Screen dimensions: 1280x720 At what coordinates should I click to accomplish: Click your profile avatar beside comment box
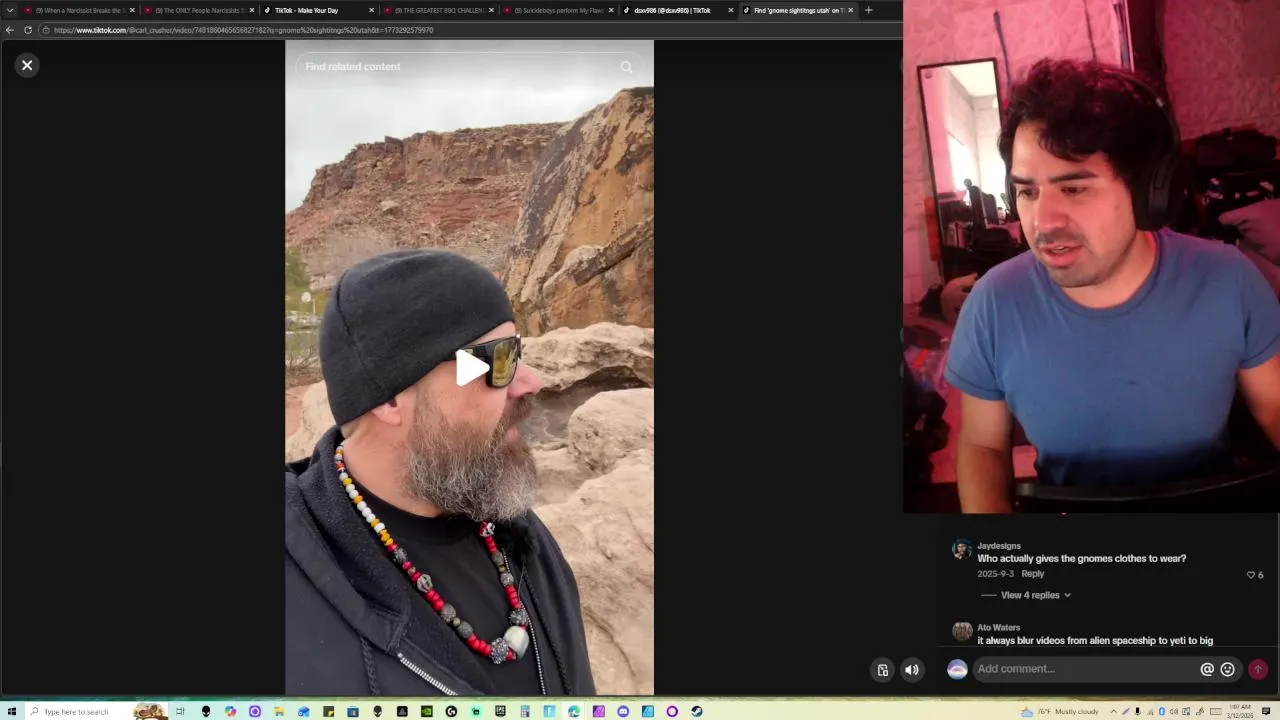point(957,669)
